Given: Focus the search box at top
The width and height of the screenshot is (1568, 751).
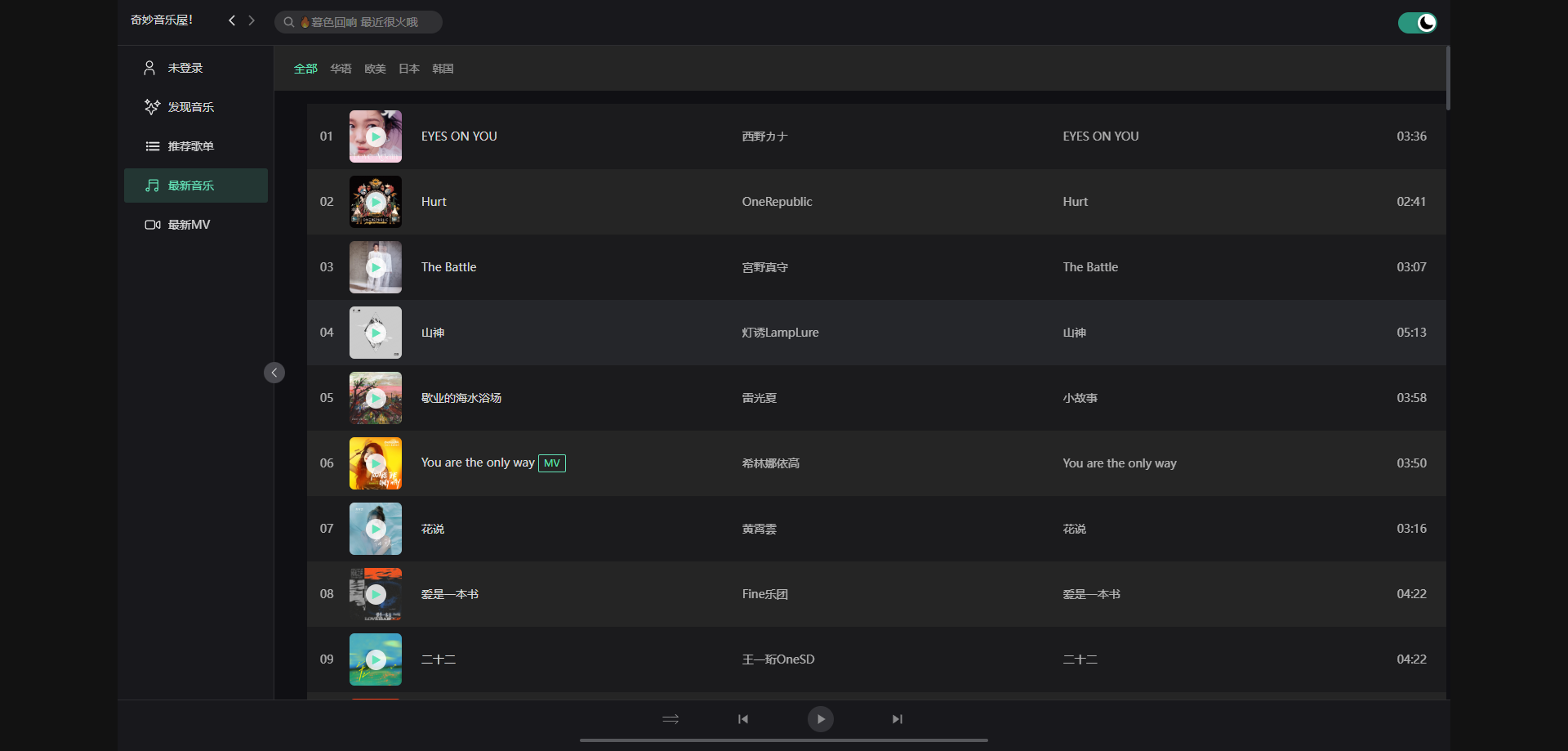Looking at the screenshot, I should point(363,22).
